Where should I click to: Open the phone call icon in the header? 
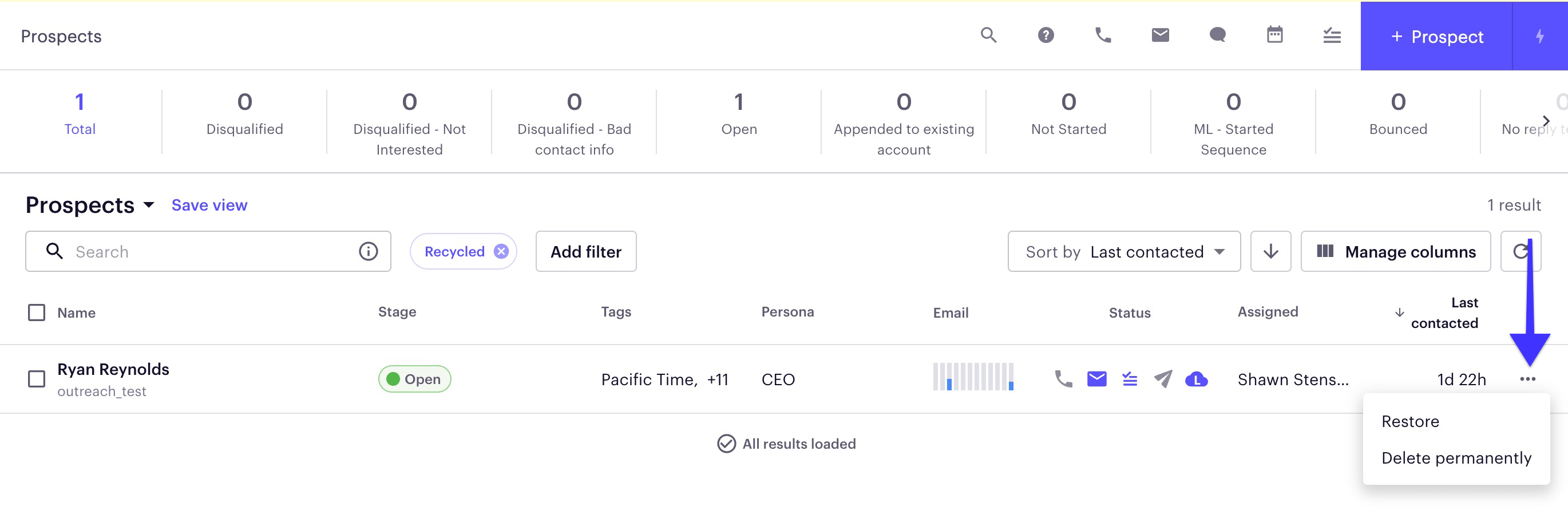click(1103, 35)
